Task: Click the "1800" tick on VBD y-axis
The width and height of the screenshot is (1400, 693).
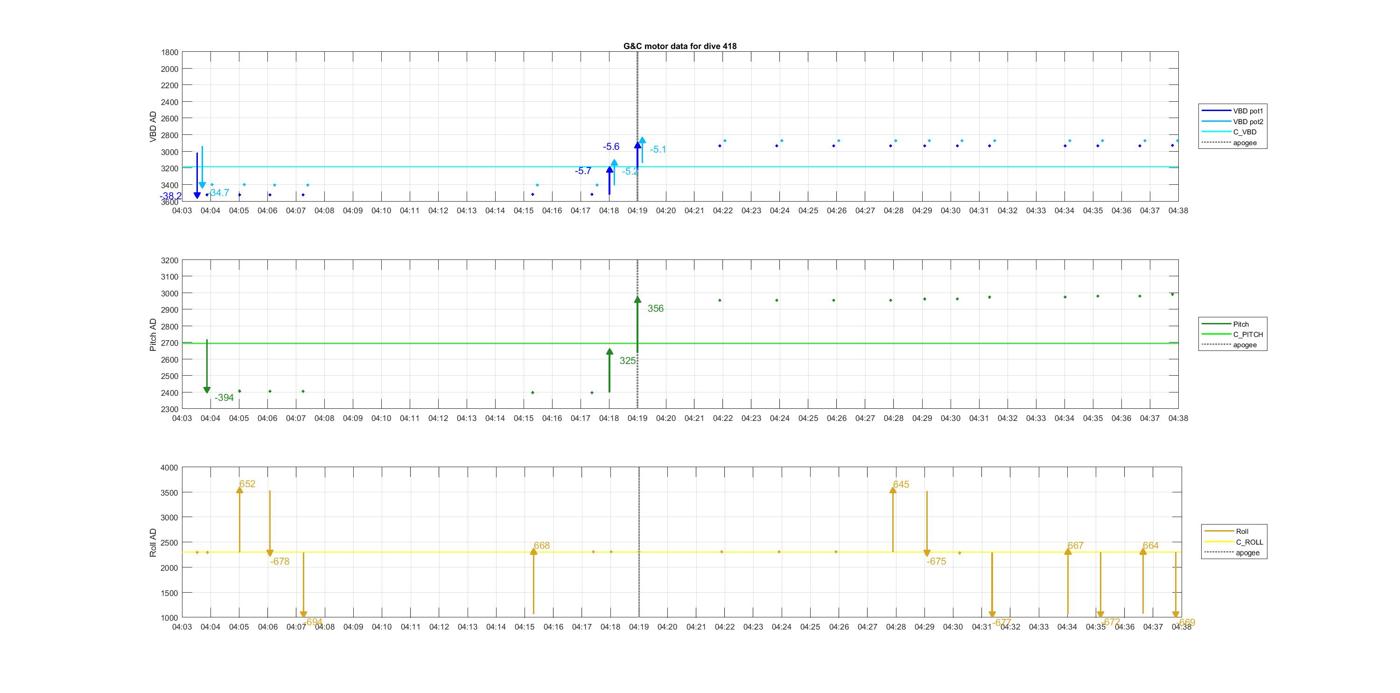Action: (x=170, y=52)
